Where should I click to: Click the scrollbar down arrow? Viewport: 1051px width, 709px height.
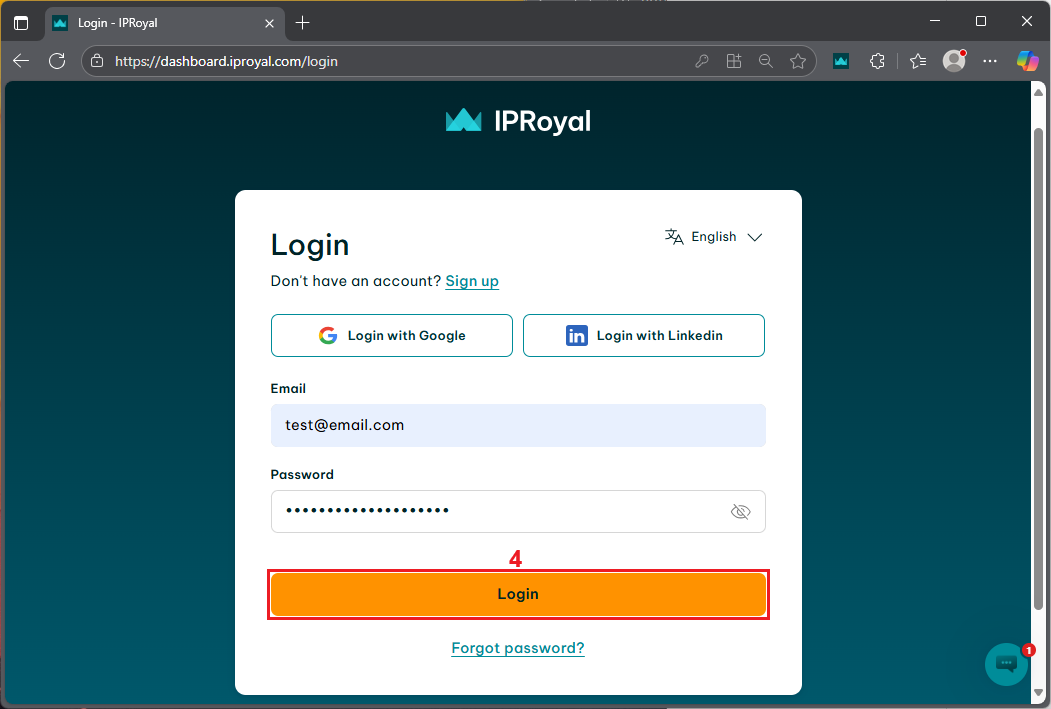click(1038, 693)
